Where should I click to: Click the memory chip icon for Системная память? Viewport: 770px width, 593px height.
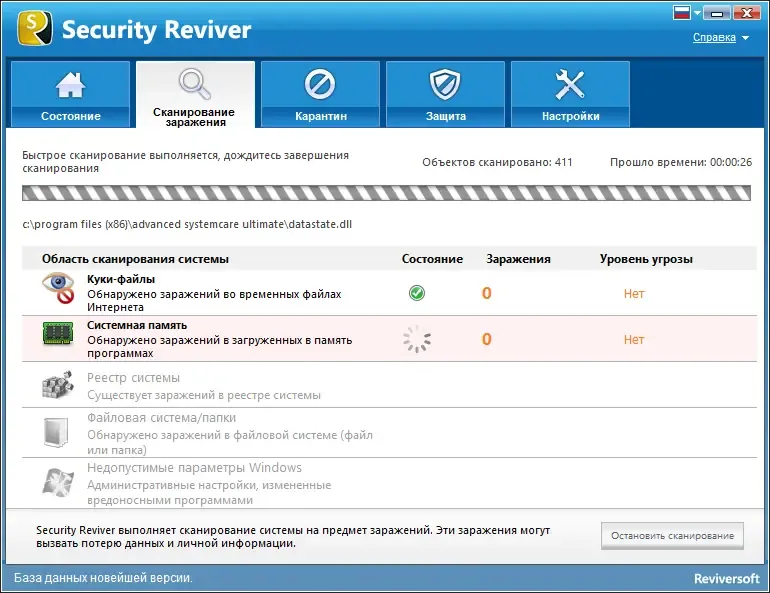coord(58,333)
